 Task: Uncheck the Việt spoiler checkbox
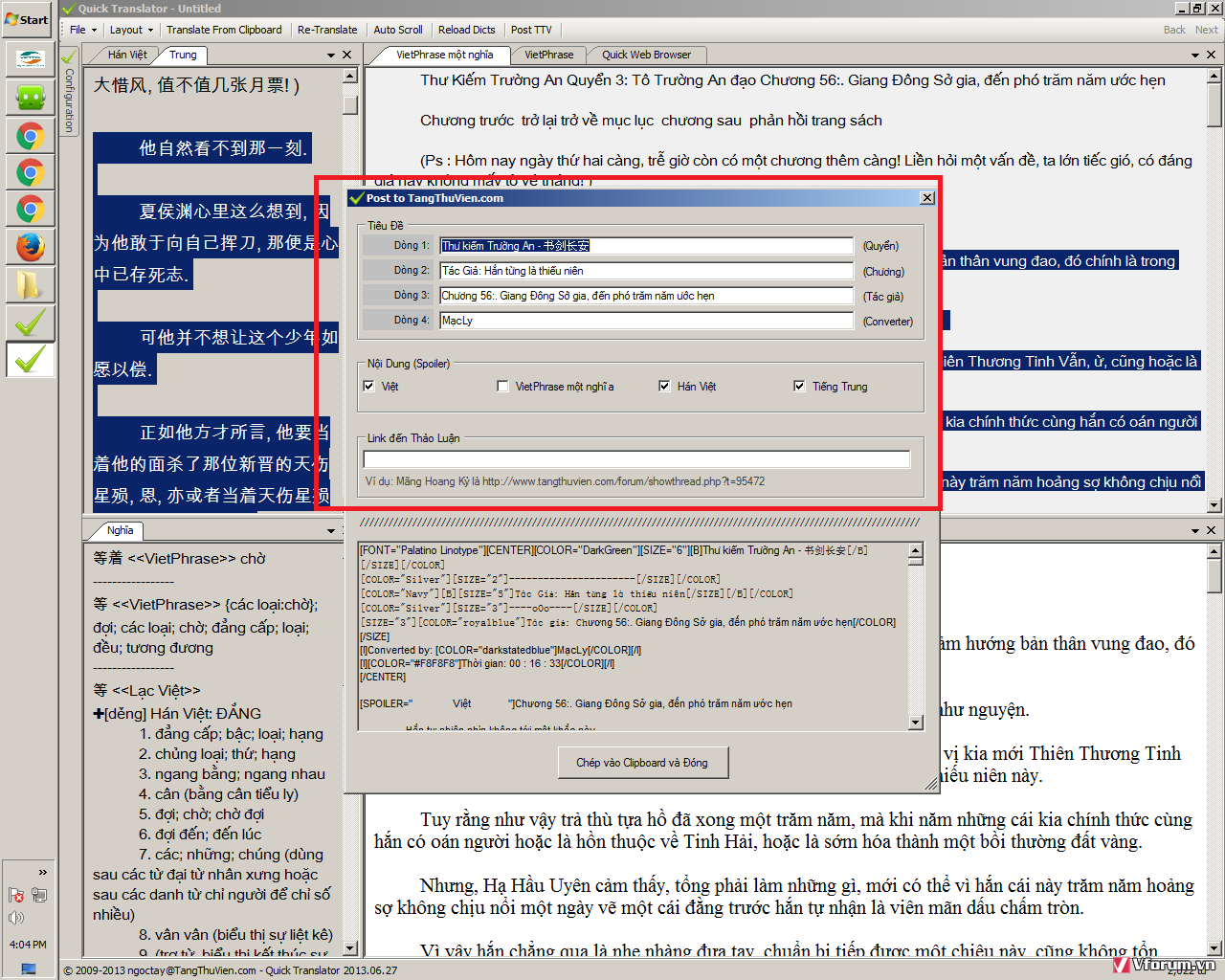[x=368, y=387]
